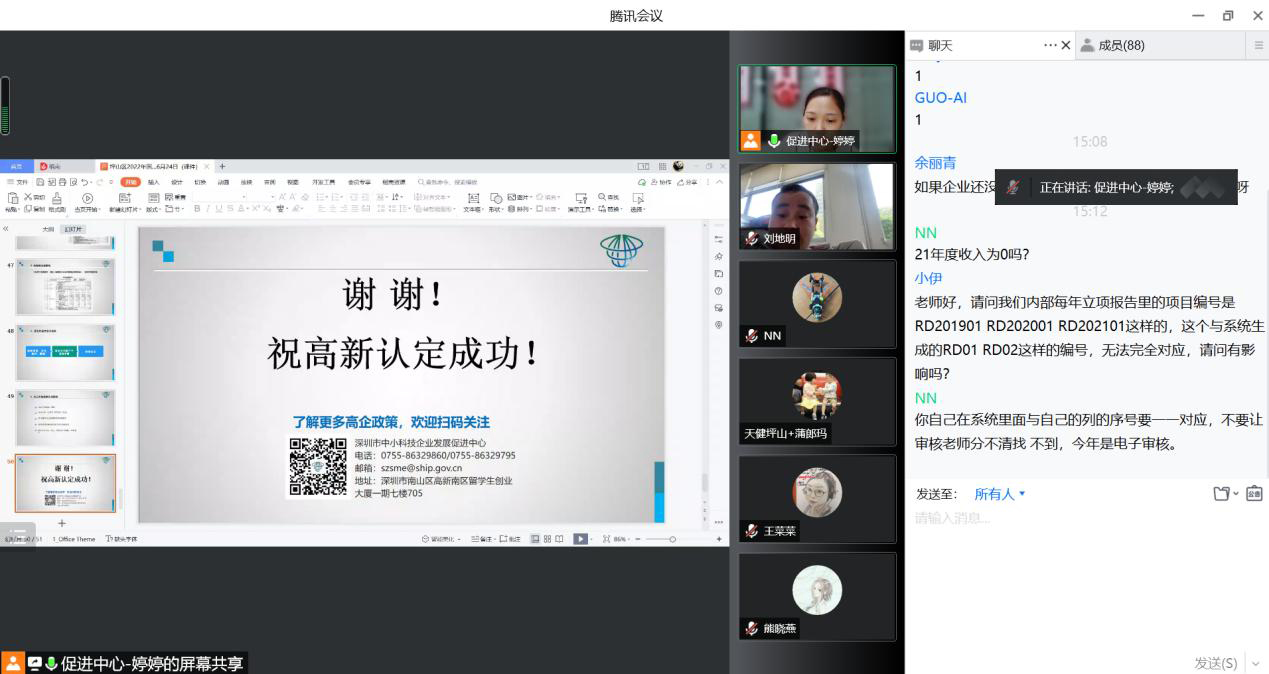Click the 余丽青 sender name in chat
The height and width of the screenshot is (674, 1269).
[x=935, y=162]
